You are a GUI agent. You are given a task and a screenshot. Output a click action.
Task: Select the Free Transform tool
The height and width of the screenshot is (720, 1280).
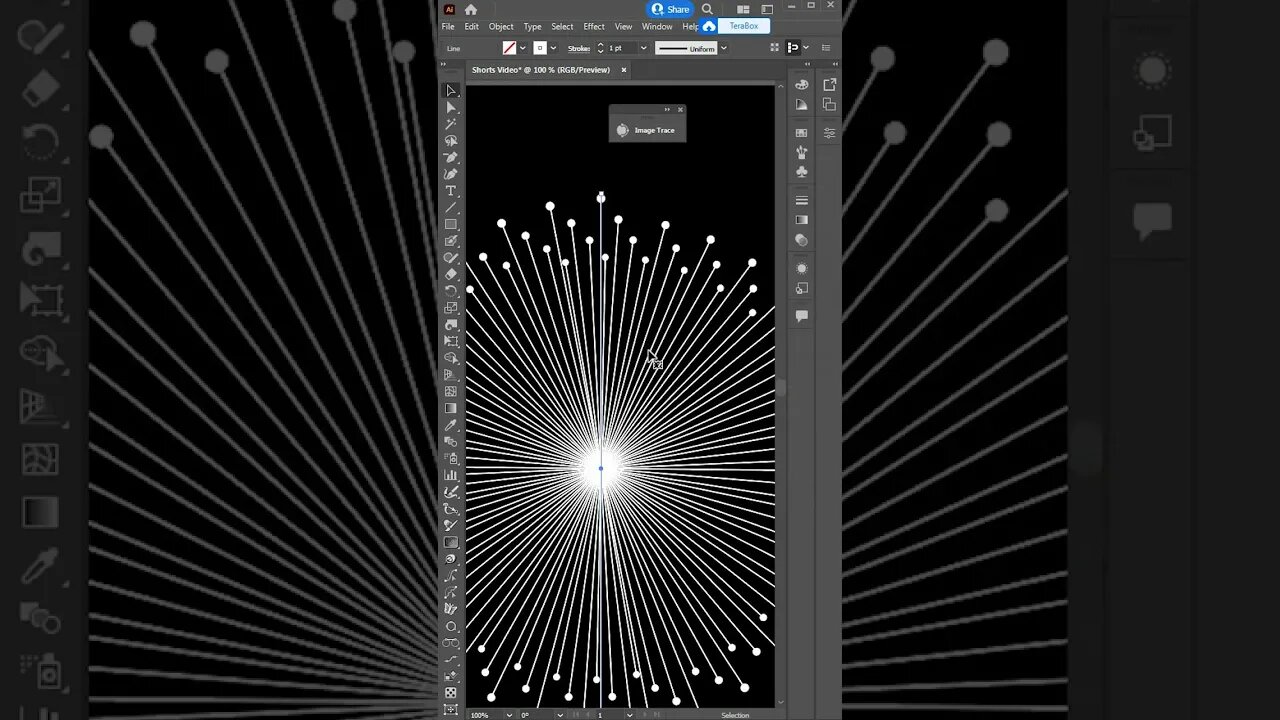click(451, 341)
